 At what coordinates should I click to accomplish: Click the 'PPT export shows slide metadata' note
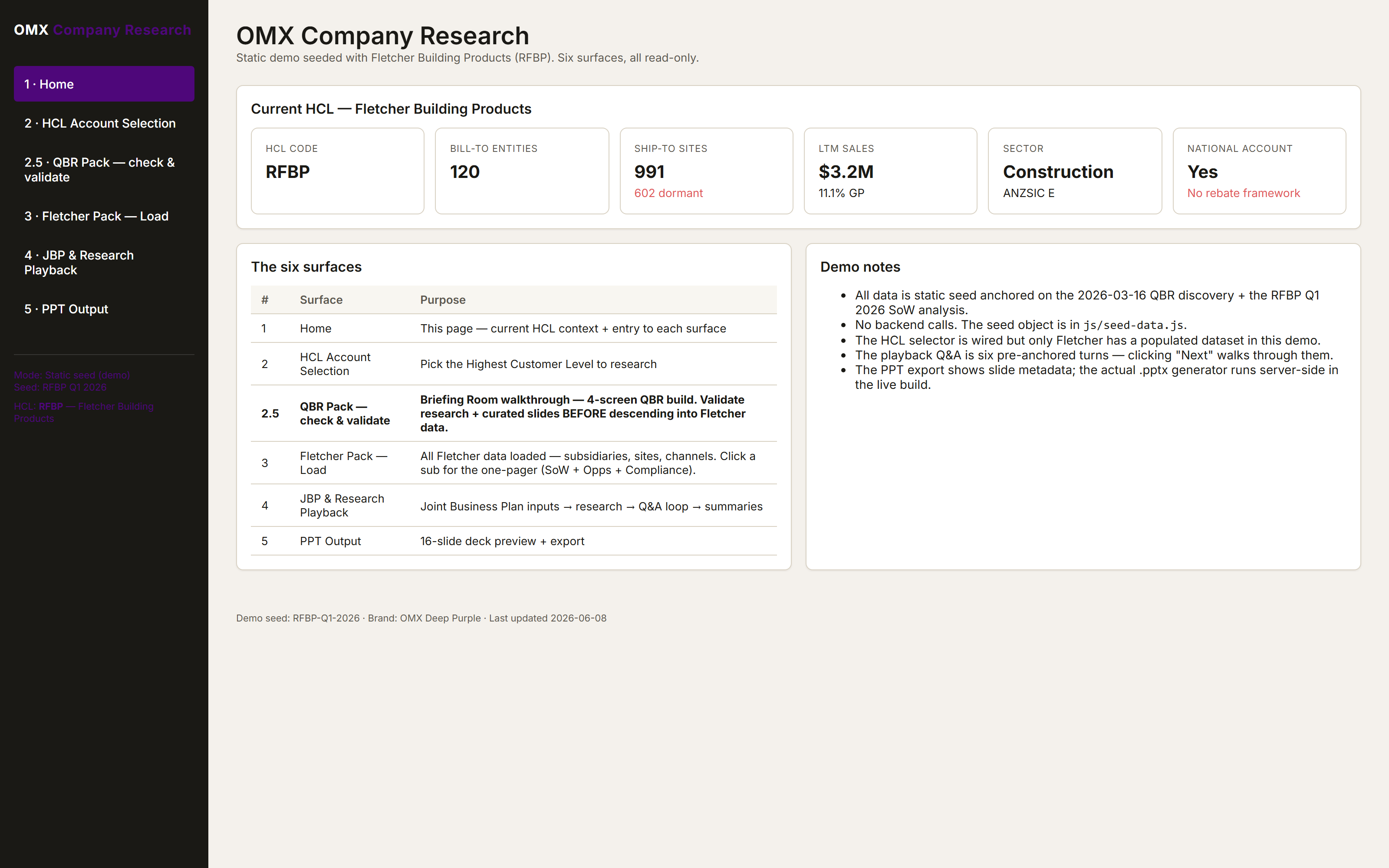pos(1096,377)
